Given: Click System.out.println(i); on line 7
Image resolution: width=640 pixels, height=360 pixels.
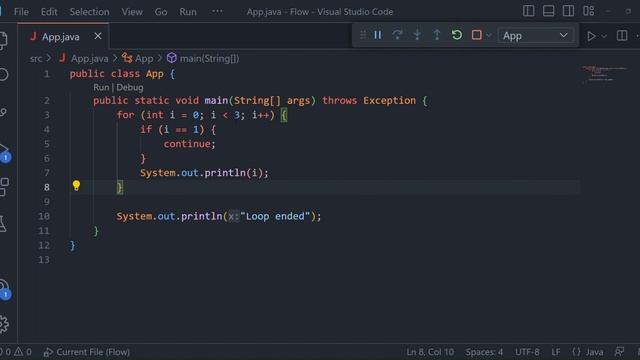Looking at the screenshot, I should coord(204,173).
